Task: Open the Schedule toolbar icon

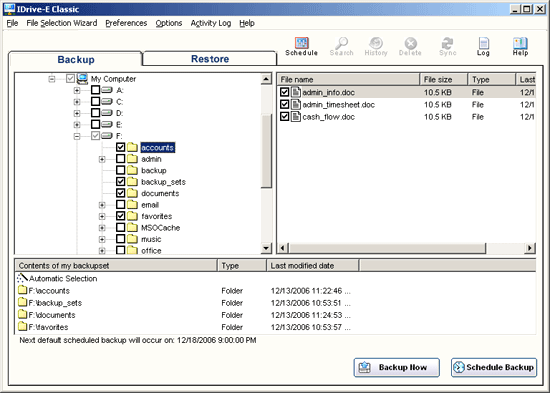Action: (x=301, y=43)
